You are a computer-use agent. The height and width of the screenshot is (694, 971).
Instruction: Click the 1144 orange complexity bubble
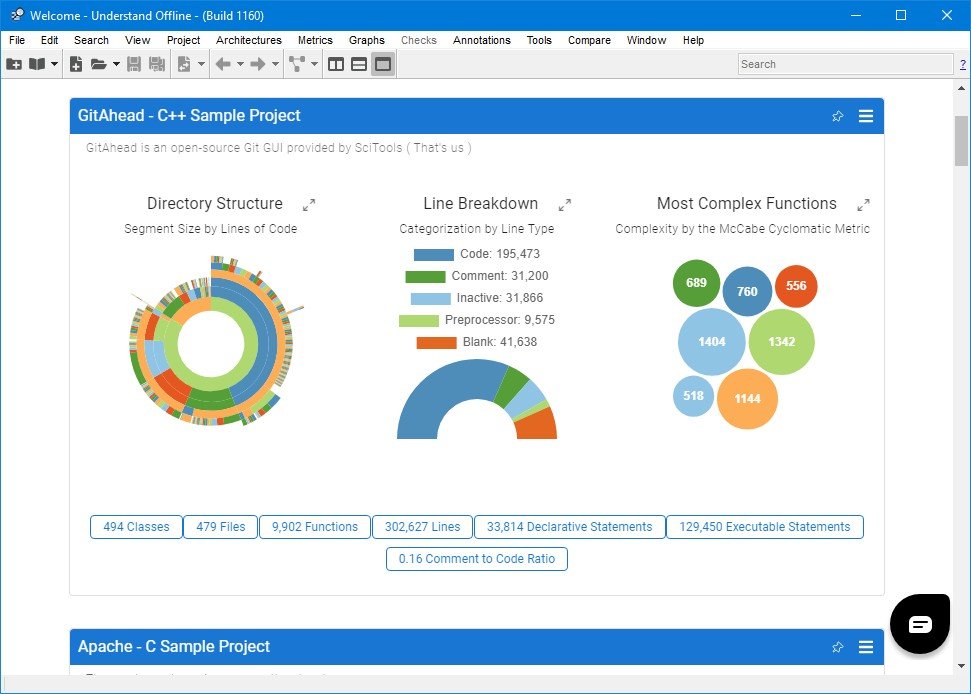(747, 399)
